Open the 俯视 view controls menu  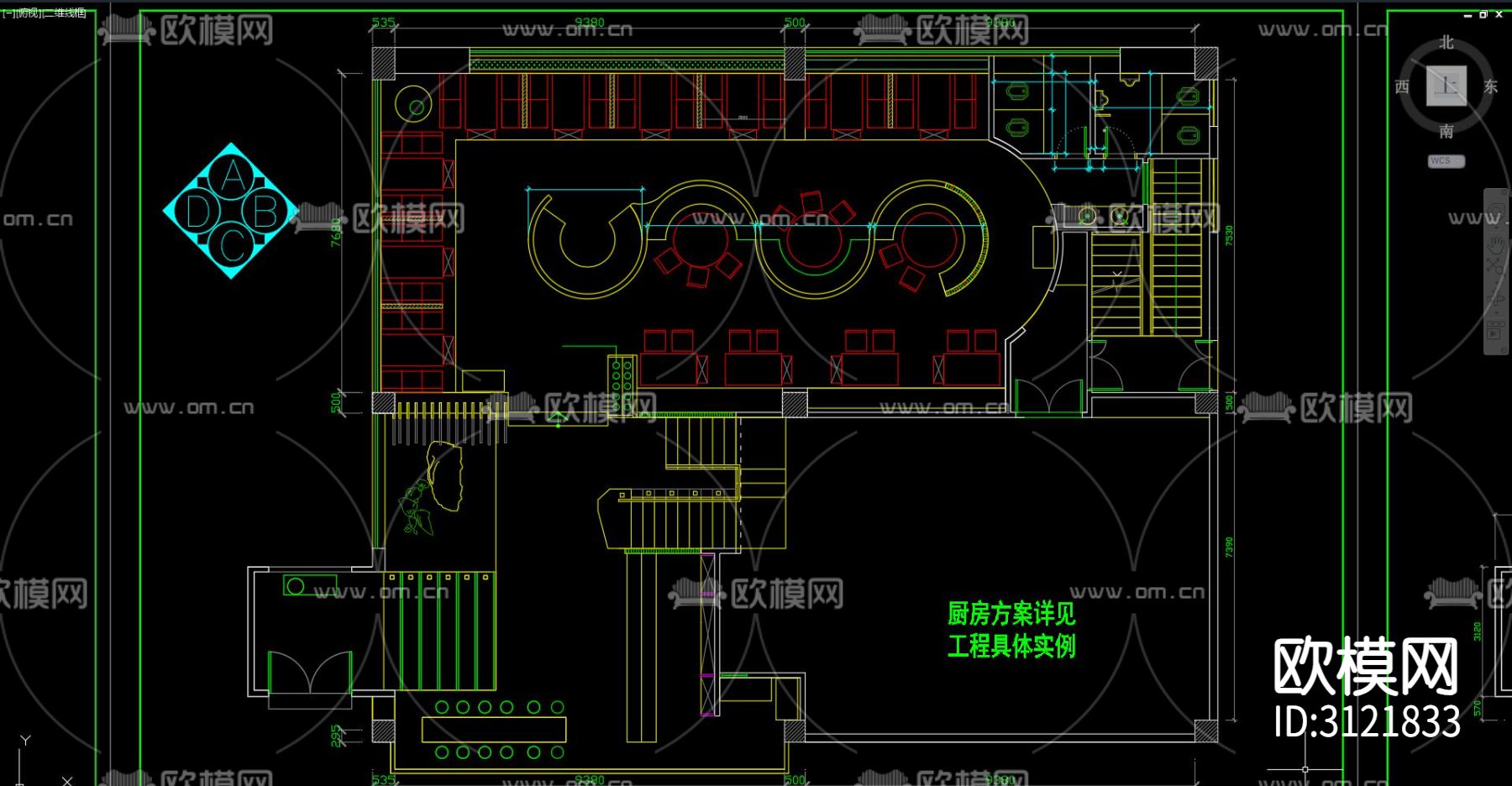(28, 13)
